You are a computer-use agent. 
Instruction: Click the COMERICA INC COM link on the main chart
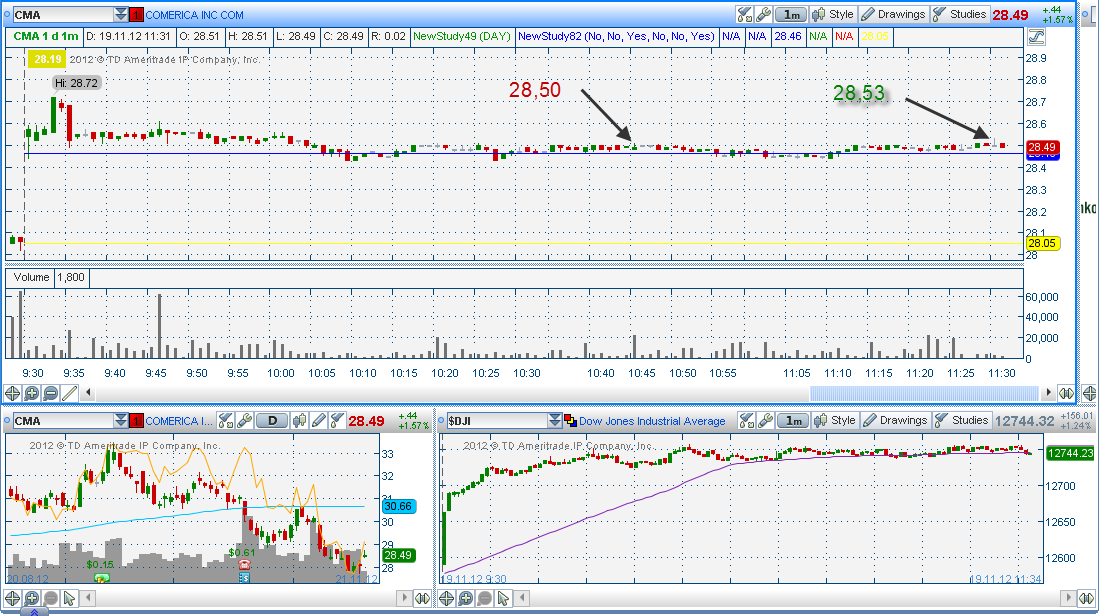tap(194, 15)
